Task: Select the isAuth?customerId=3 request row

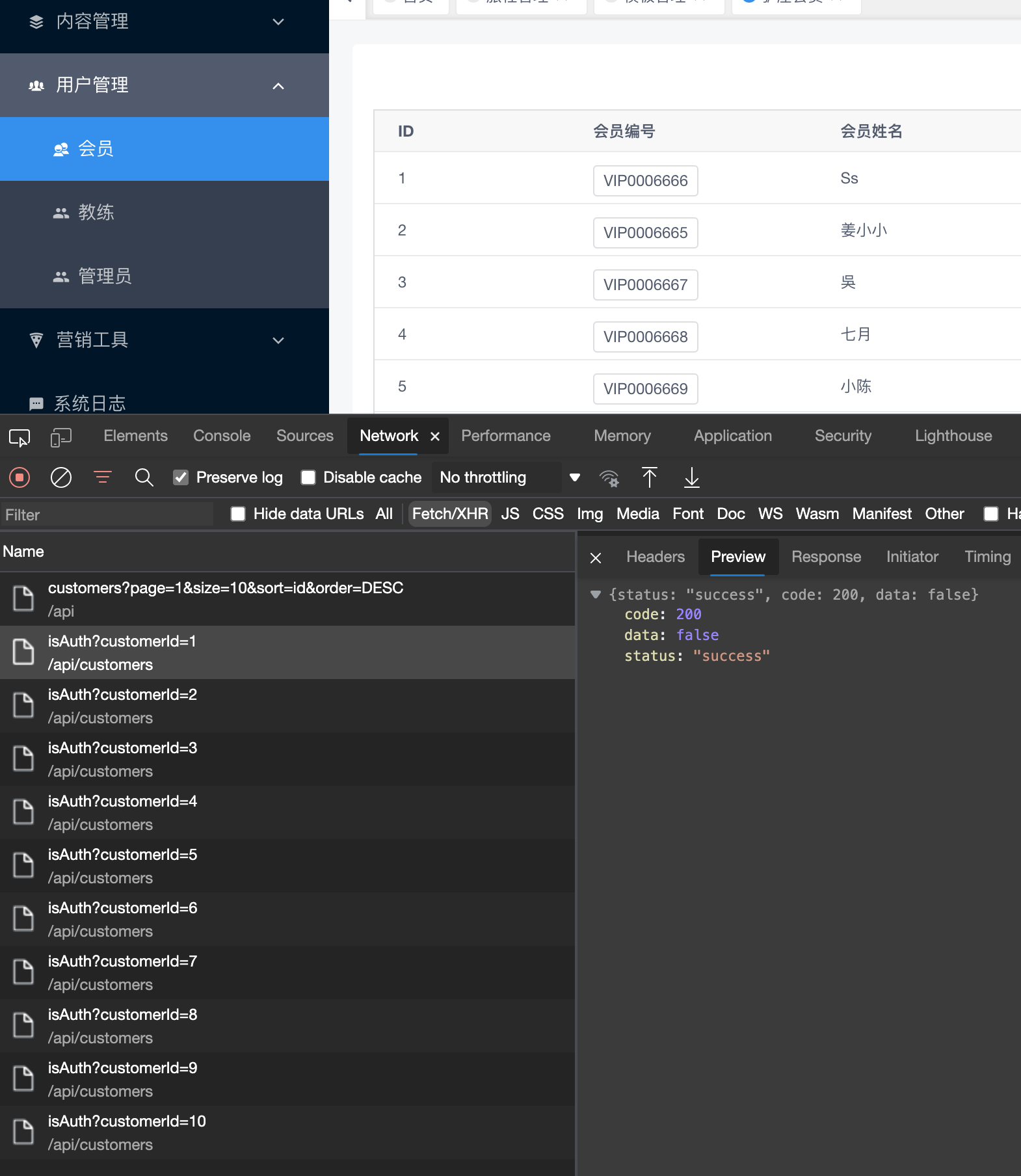Action: (287, 759)
